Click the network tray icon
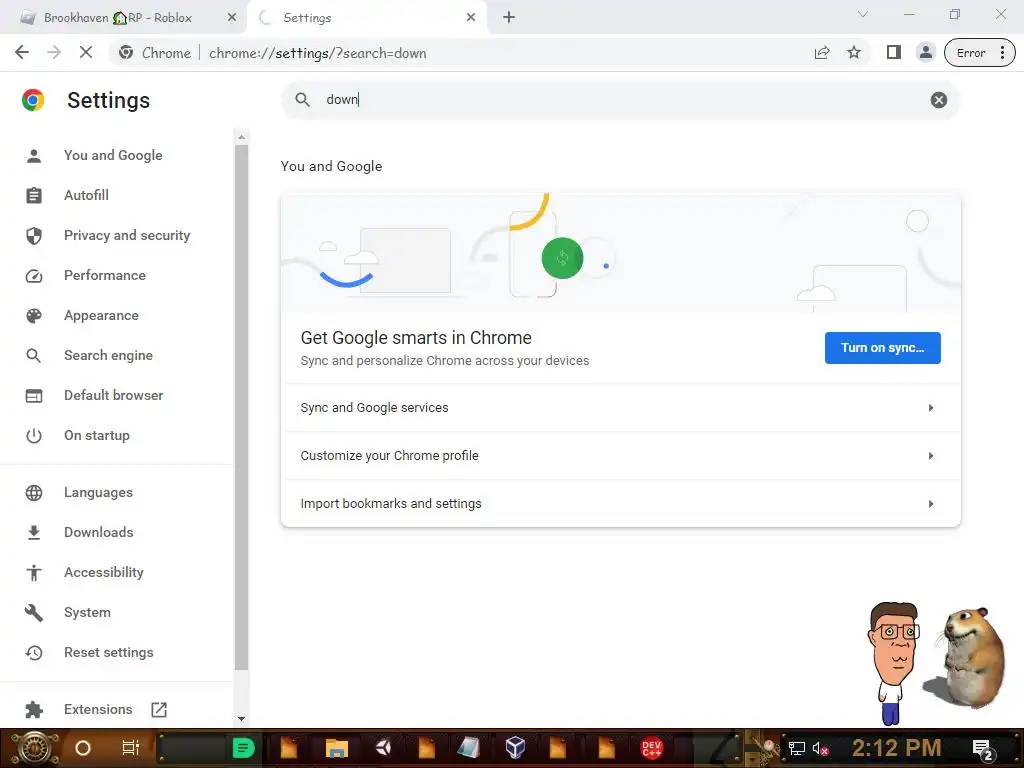Viewport: 1024px width, 768px height. click(796, 748)
